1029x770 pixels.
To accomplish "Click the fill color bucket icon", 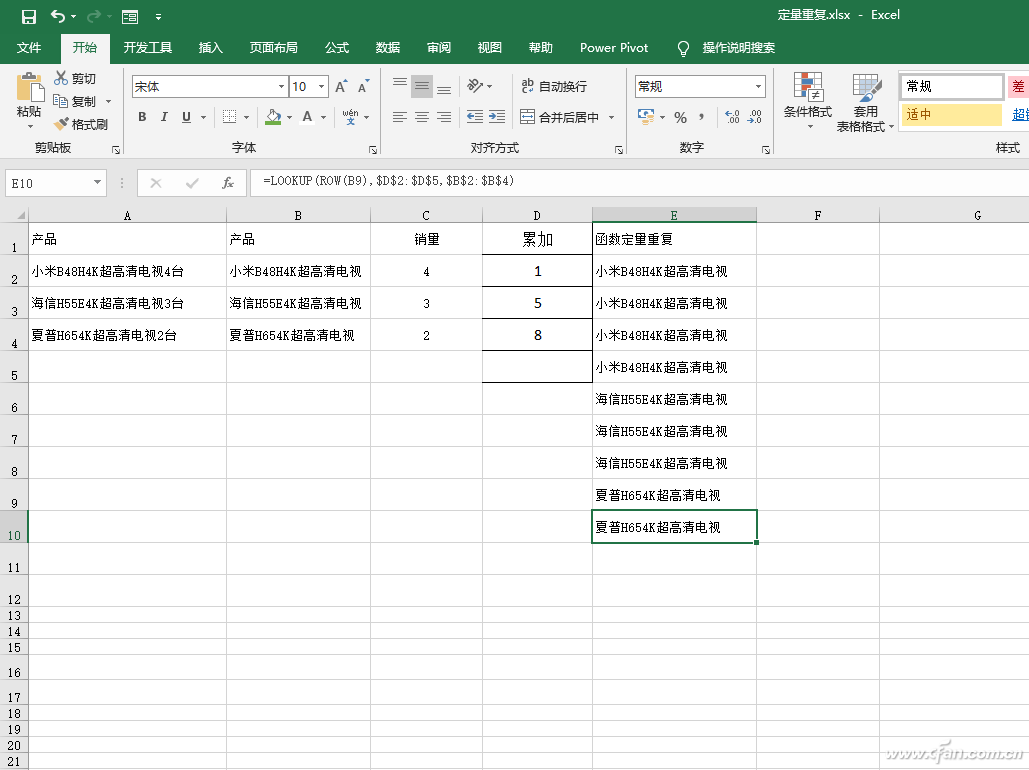I will 274,117.
